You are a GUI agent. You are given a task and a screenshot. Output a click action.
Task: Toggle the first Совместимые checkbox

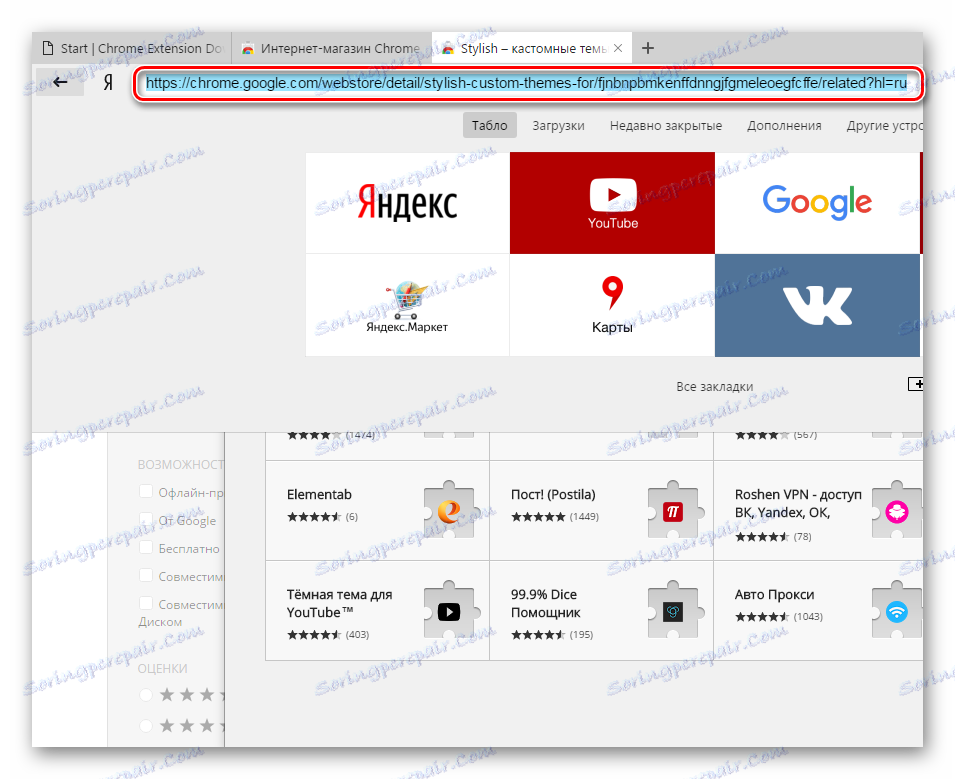tap(146, 576)
